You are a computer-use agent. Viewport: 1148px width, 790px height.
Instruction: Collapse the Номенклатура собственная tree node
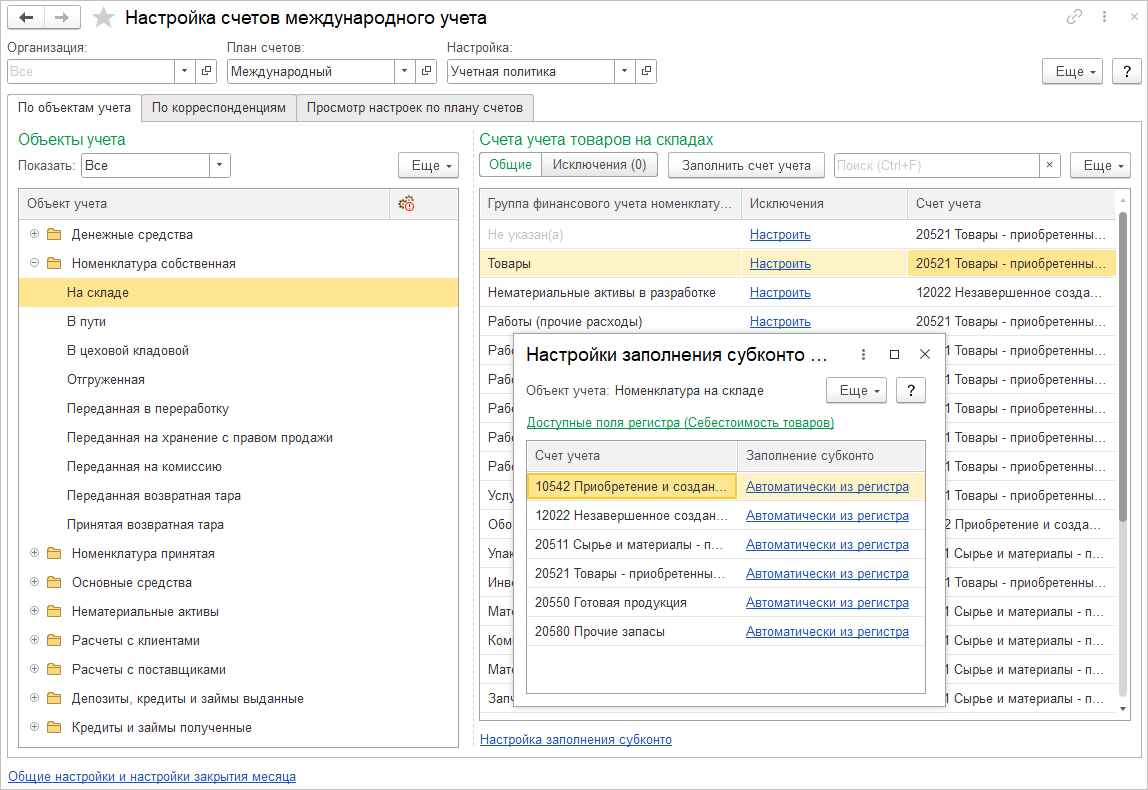35,264
